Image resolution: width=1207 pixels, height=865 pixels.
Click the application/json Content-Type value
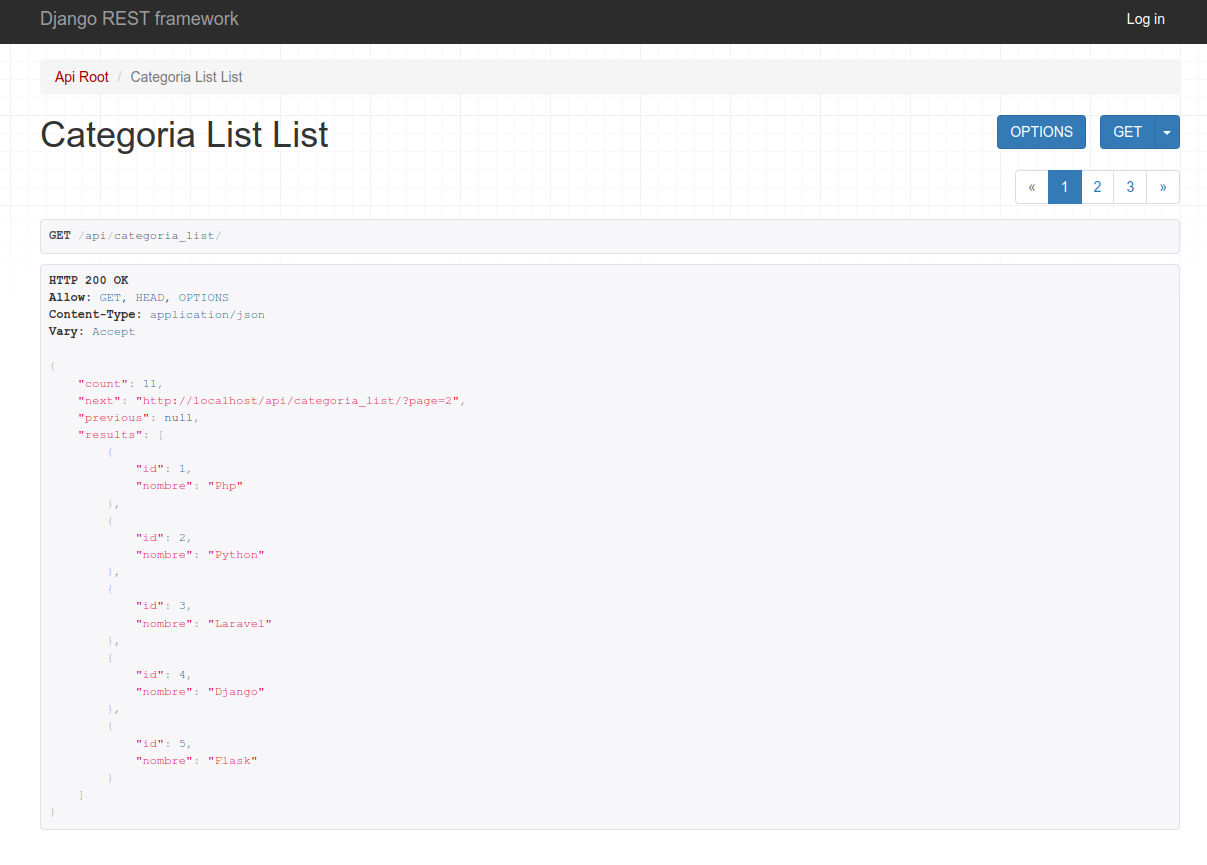click(207, 314)
